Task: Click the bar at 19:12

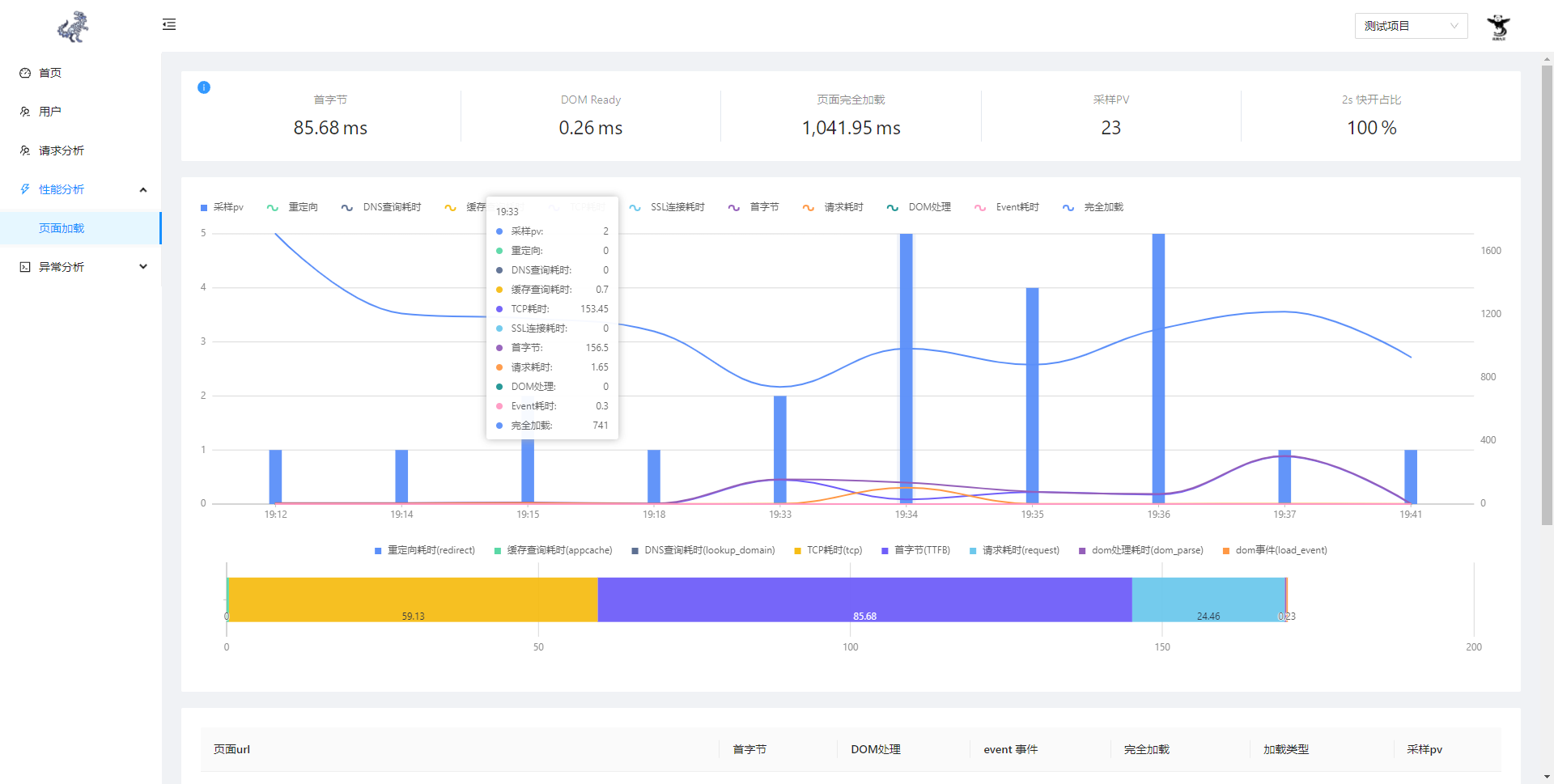Action: [275, 477]
